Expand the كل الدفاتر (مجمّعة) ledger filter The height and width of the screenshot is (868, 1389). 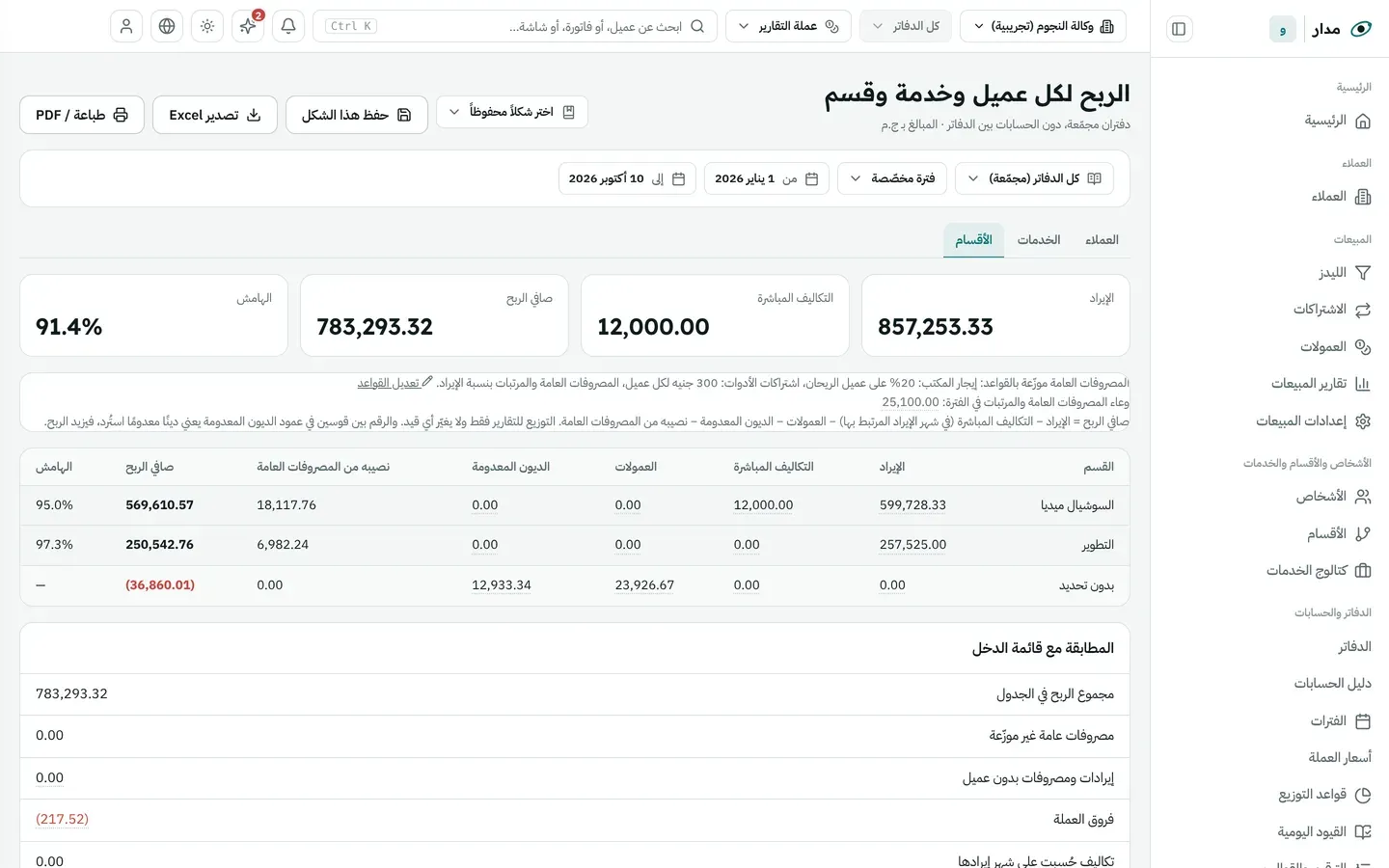[x=1034, y=178]
